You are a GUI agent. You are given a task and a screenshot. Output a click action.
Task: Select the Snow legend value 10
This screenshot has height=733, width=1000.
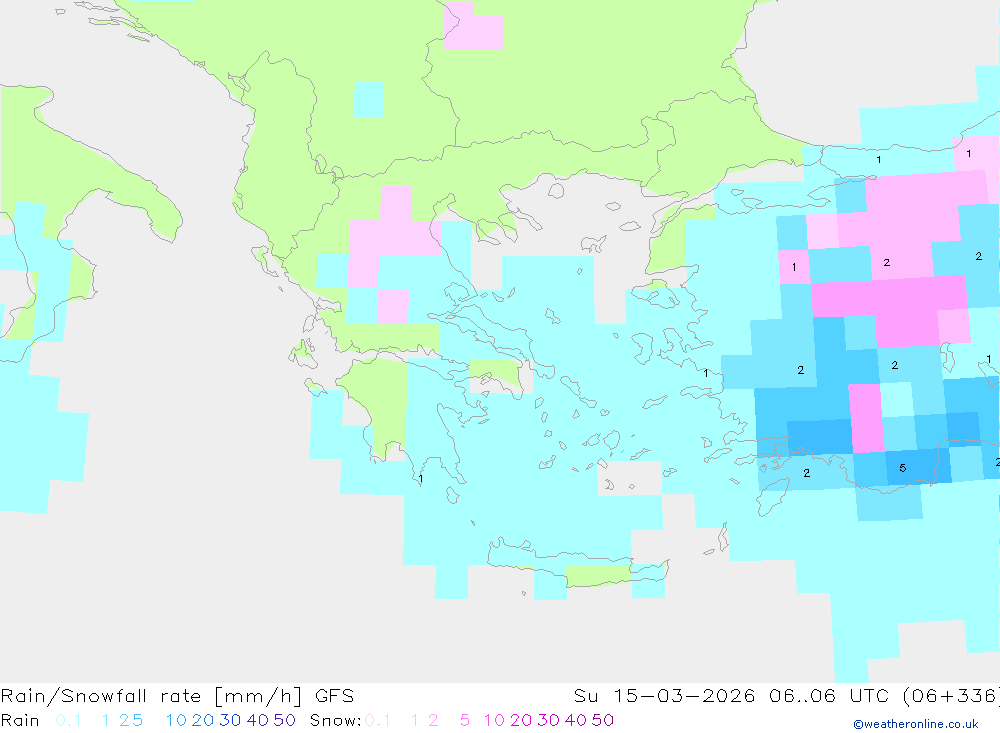(494, 720)
